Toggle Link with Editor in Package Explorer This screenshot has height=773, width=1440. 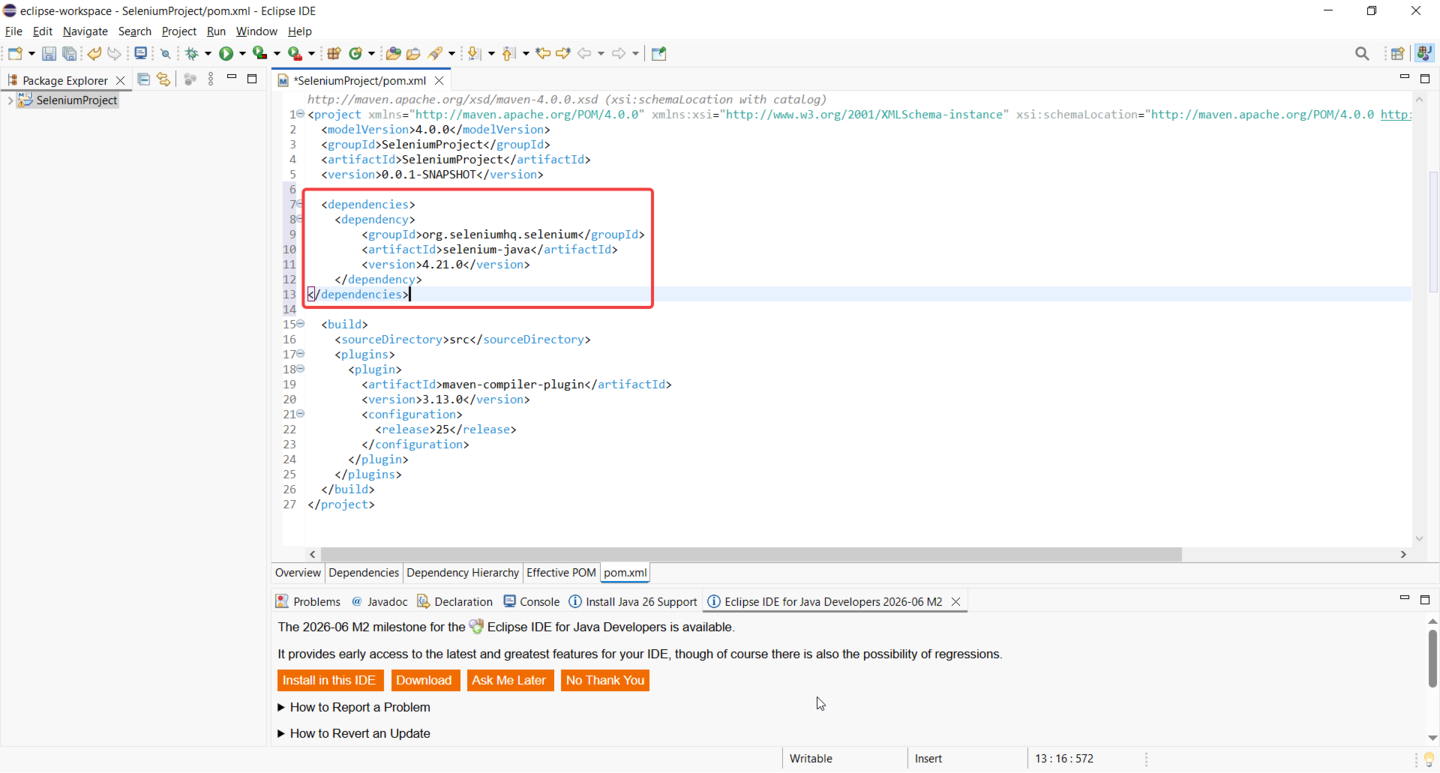tap(164, 79)
